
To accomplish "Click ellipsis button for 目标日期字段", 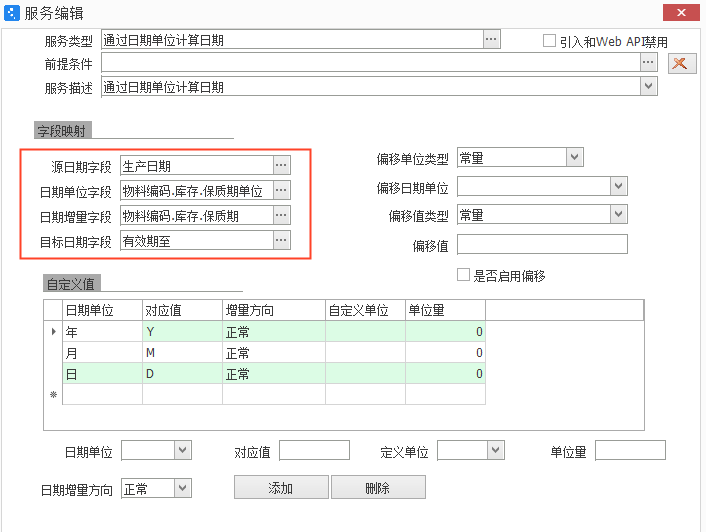I will 282,240.
